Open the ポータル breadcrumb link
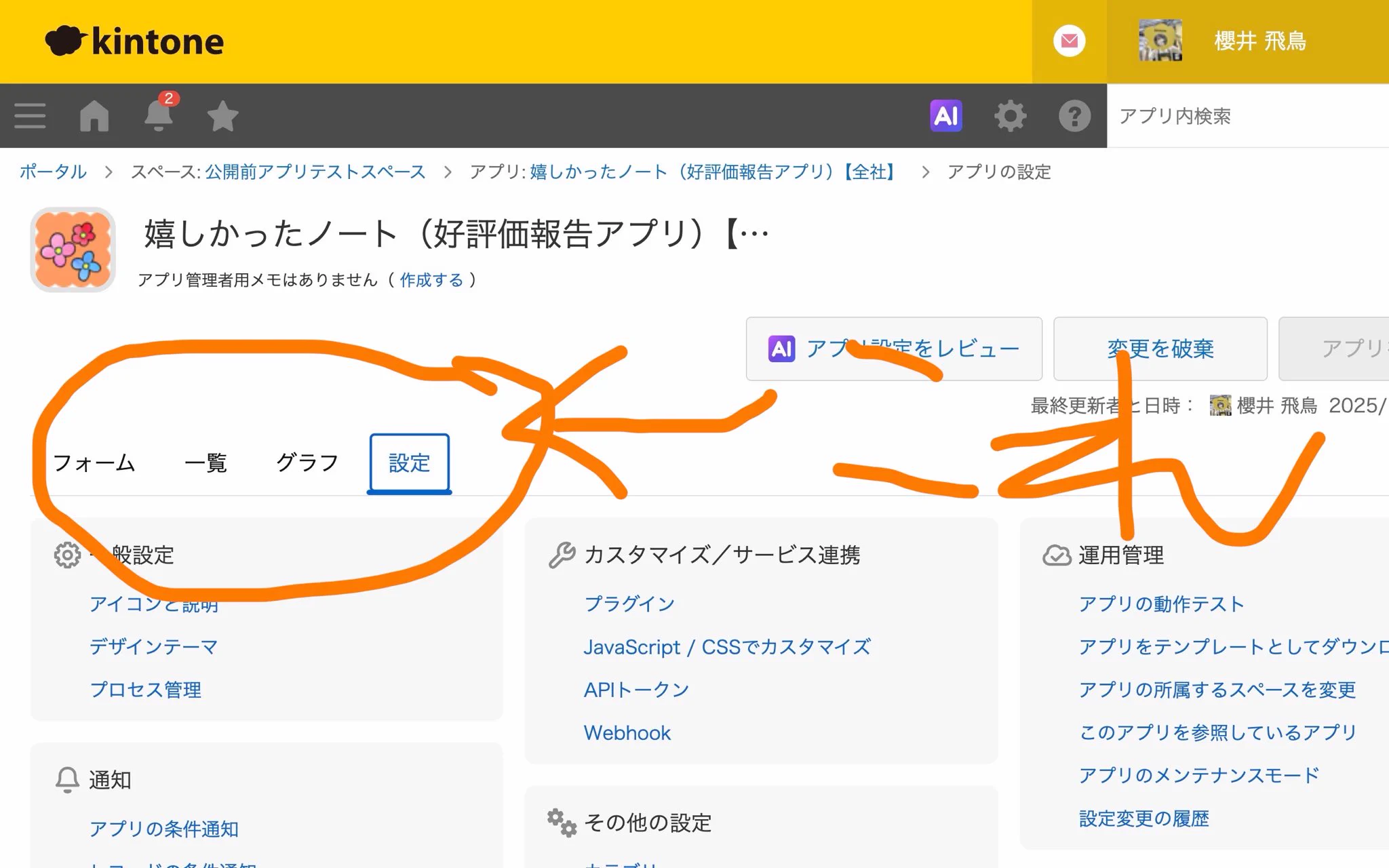Screen dimensions: 1389x868 [53, 172]
